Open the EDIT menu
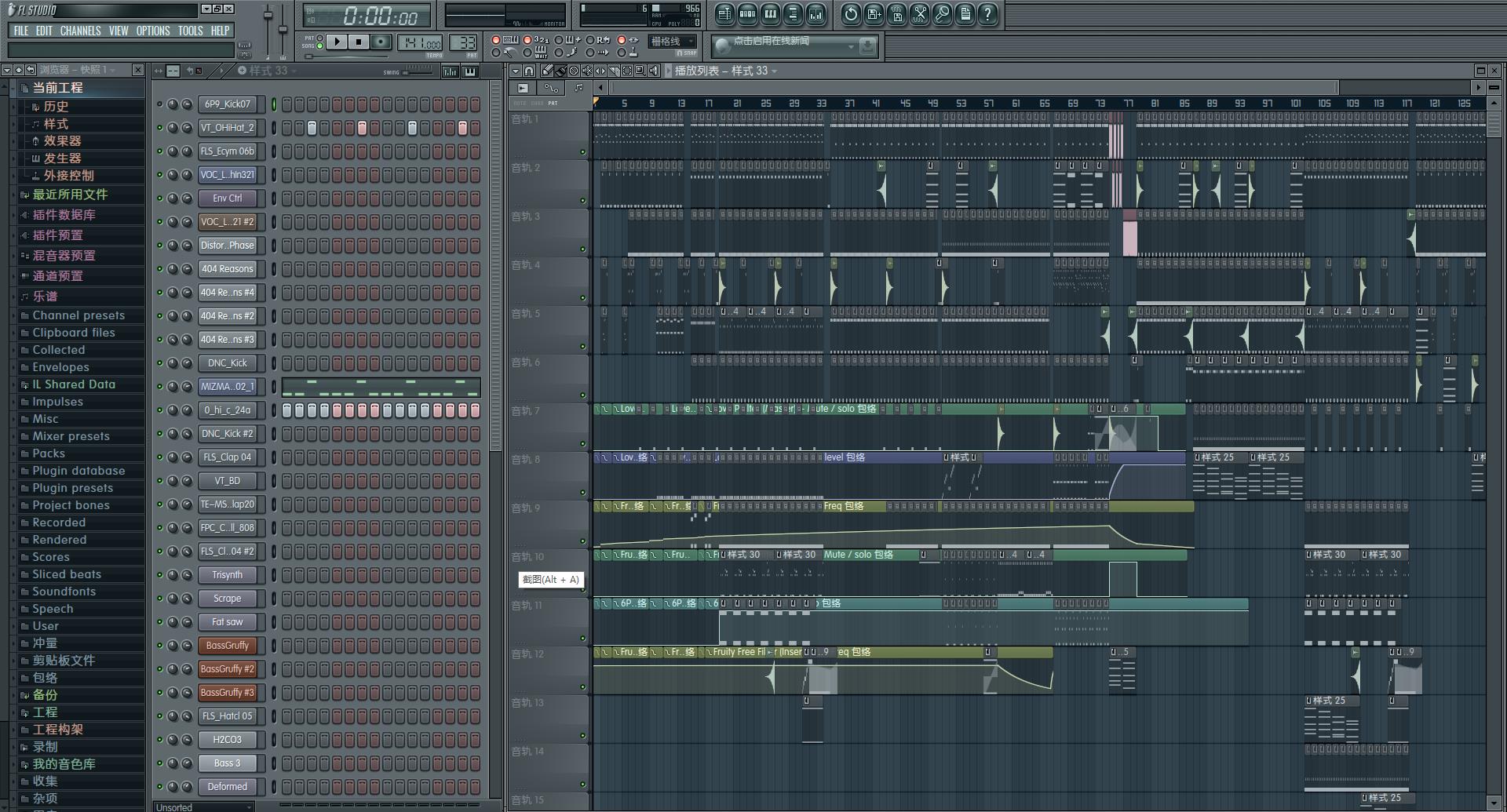The width and height of the screenshot is (1507, 812). point(44,31)
